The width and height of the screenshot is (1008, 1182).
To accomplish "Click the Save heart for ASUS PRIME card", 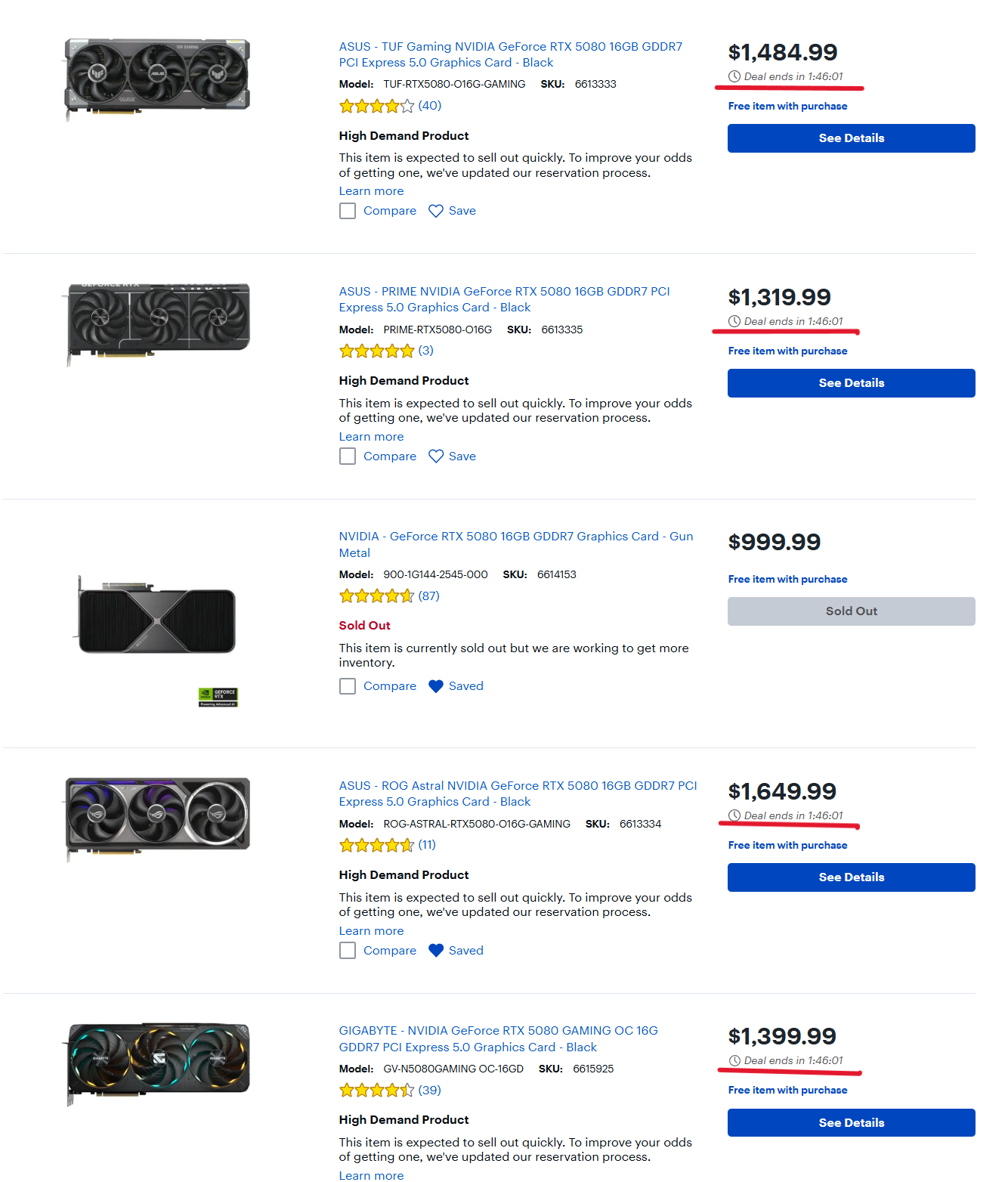I will [436, 456].
